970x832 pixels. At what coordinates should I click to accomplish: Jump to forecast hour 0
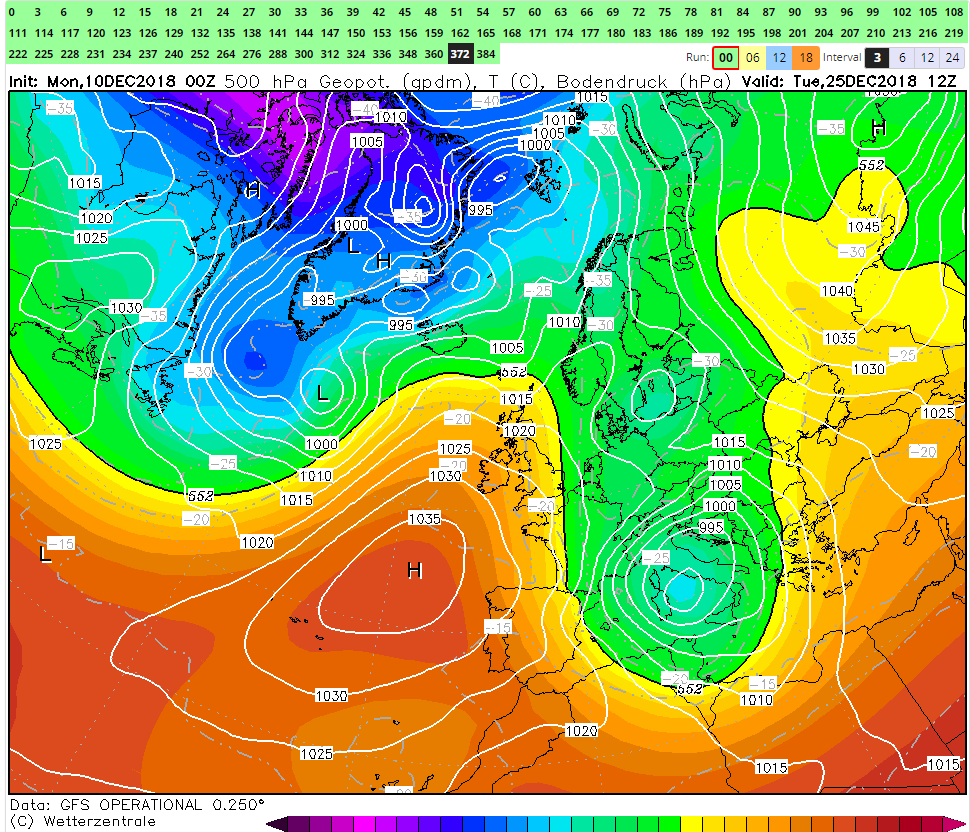click(12, 12)
